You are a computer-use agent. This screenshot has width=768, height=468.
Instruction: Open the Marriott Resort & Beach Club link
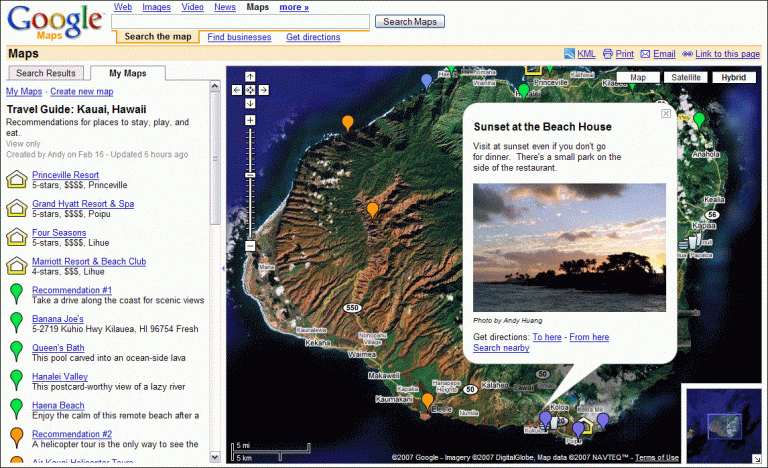(89, 262)
